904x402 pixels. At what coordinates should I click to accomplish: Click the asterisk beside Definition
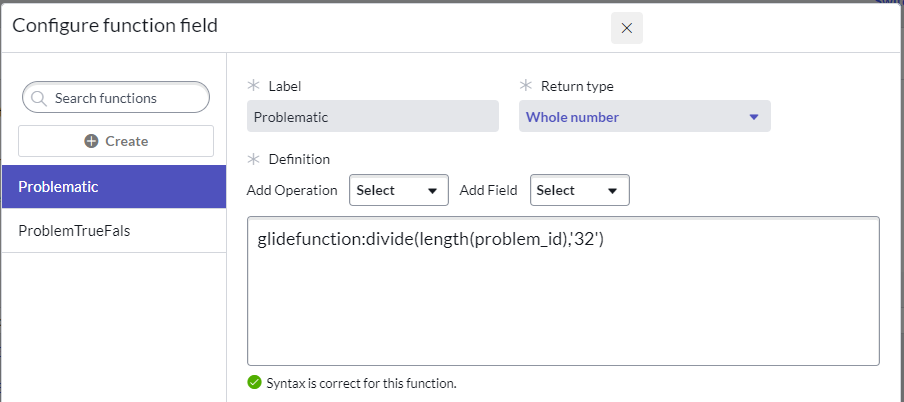tap(254, 159)
